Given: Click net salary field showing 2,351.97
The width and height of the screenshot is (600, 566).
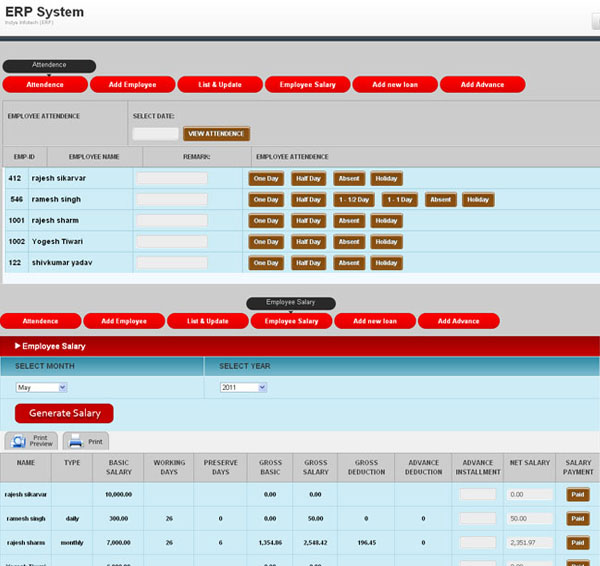Looking at the screenshot, I should pos(530,543).
